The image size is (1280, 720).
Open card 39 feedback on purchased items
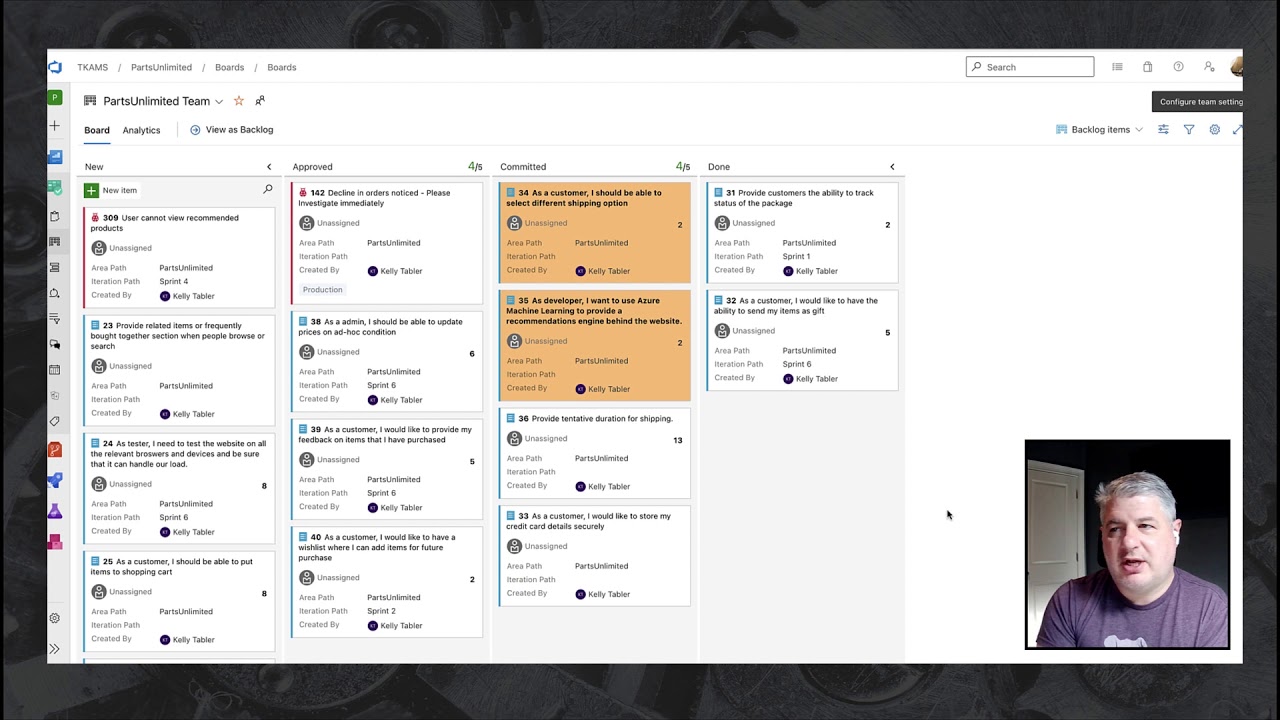(x=385, y=435)
